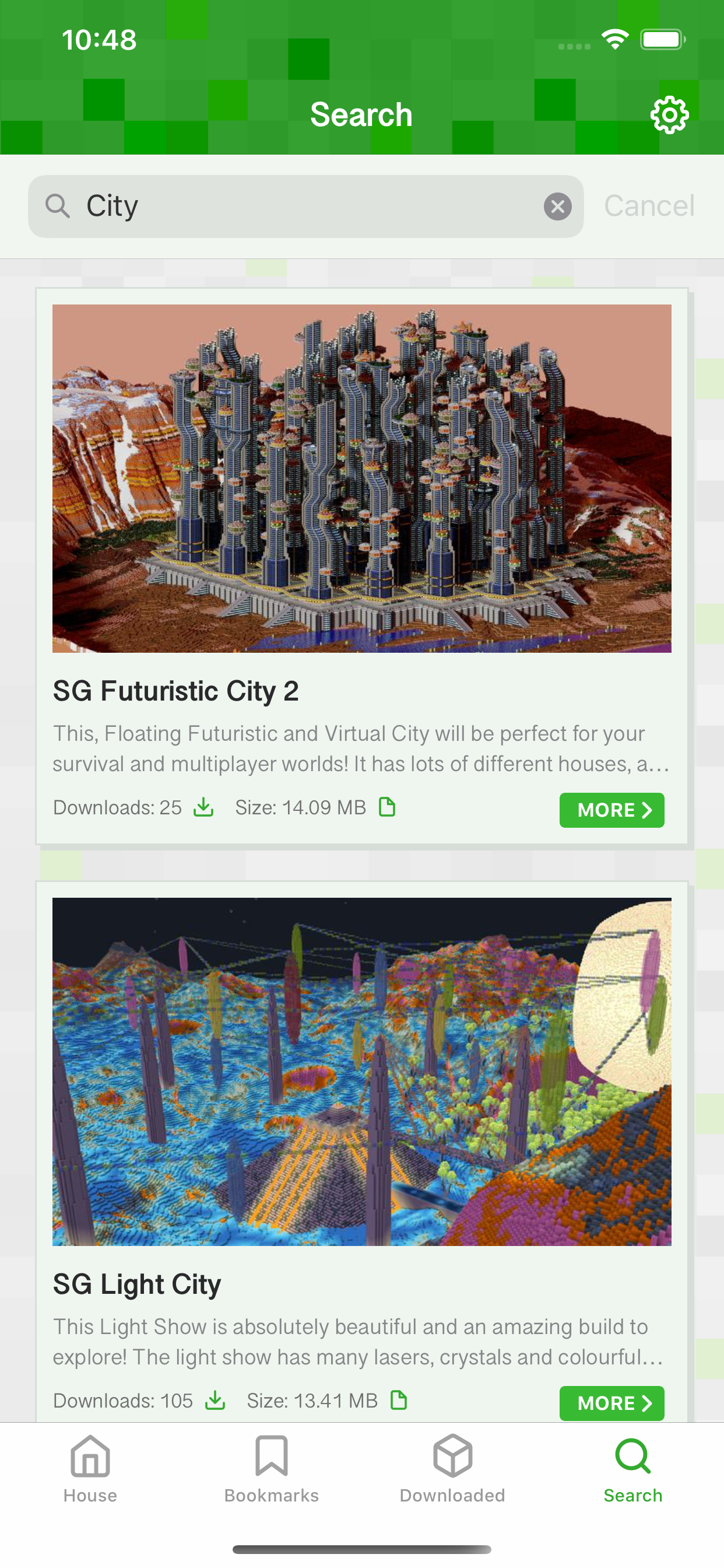Image resolution: width=724 pixels, height=1568 pixels.
Task: Clear the search text with the X icon
Action: pos(557,206)
